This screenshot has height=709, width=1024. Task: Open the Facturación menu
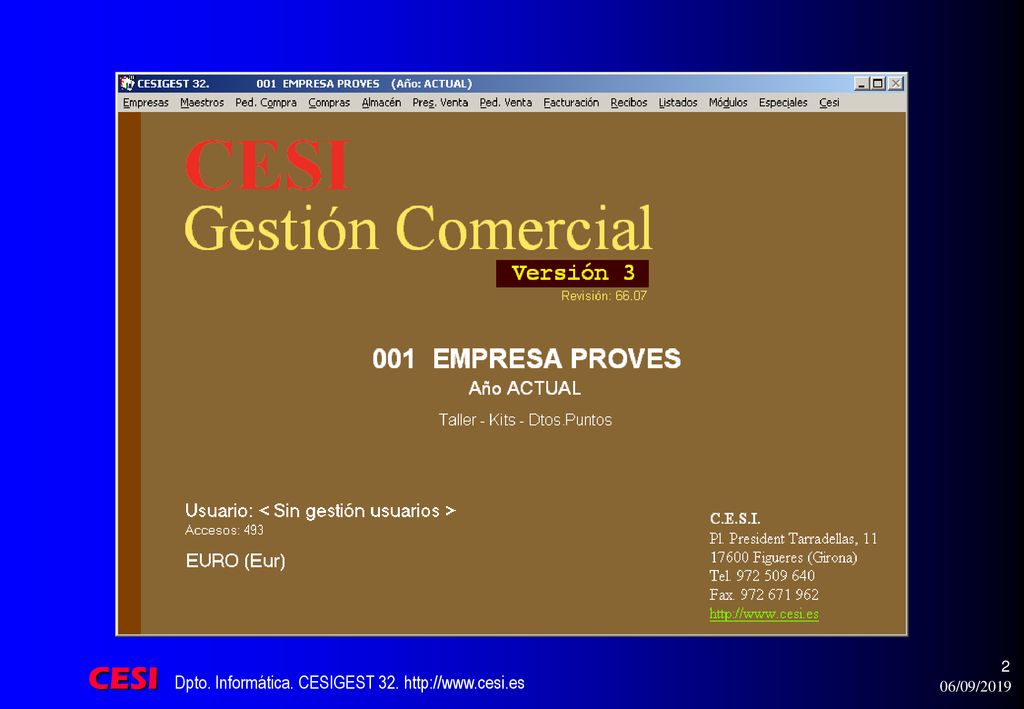point(571,102)
